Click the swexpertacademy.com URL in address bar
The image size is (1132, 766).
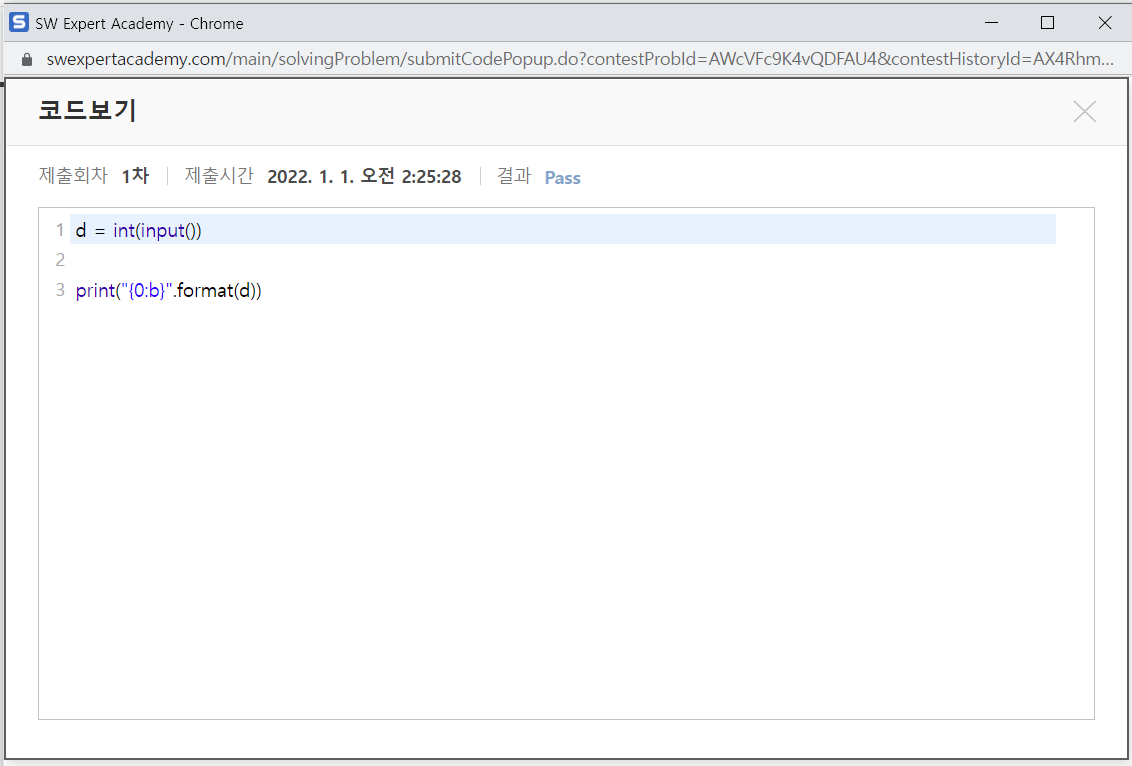click(580, 59)
